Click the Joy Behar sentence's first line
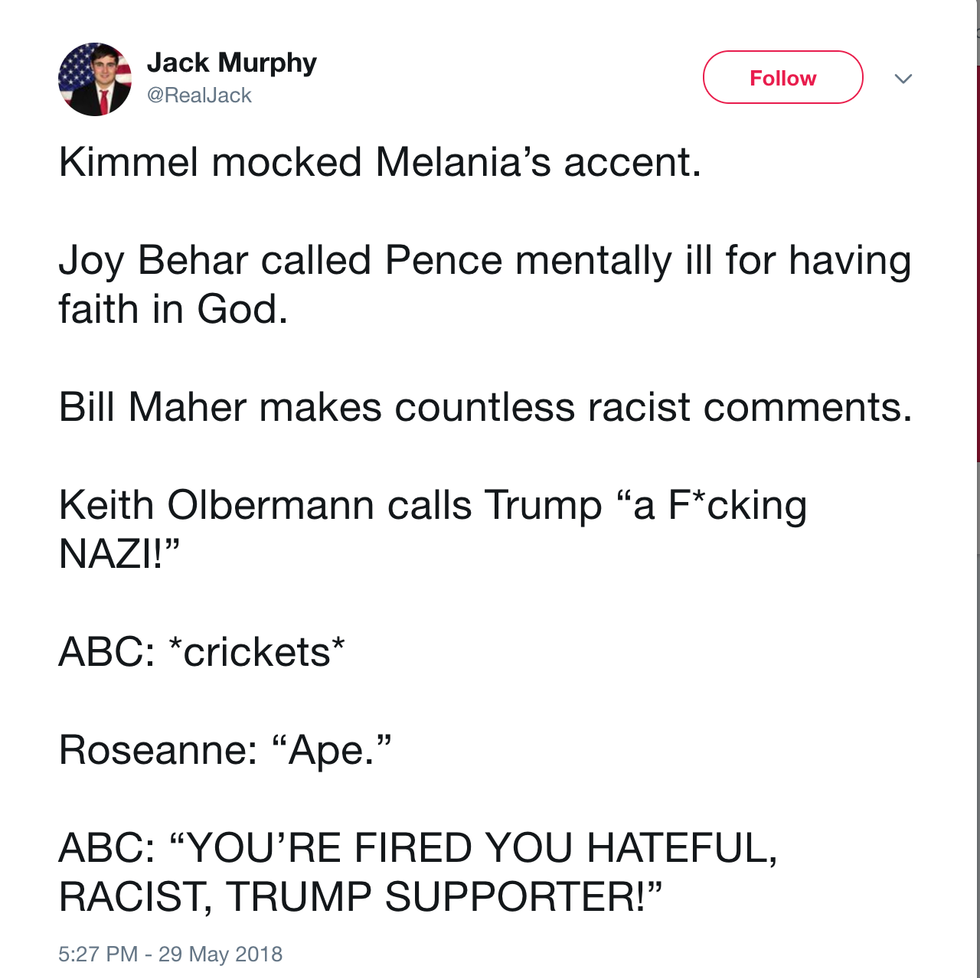Screen dimensions: 980x978 click(485, 261)
